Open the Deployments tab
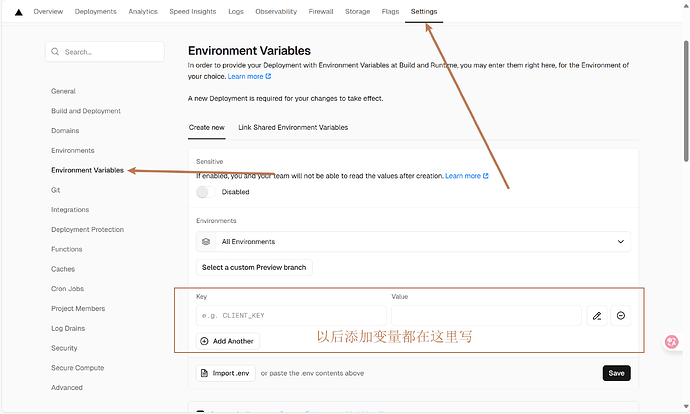 95,11
